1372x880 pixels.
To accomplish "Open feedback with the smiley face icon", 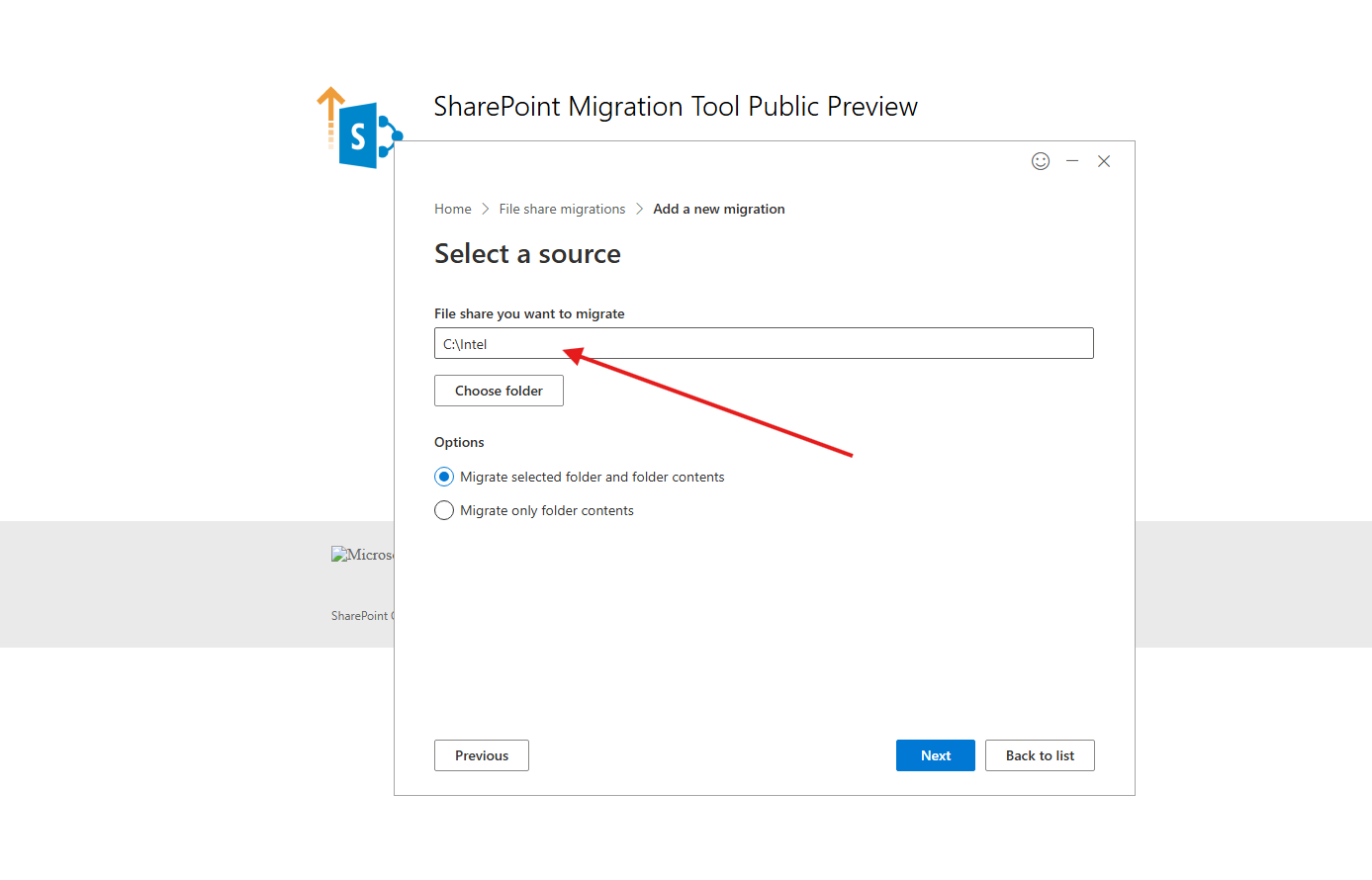I will point(1041,161).
